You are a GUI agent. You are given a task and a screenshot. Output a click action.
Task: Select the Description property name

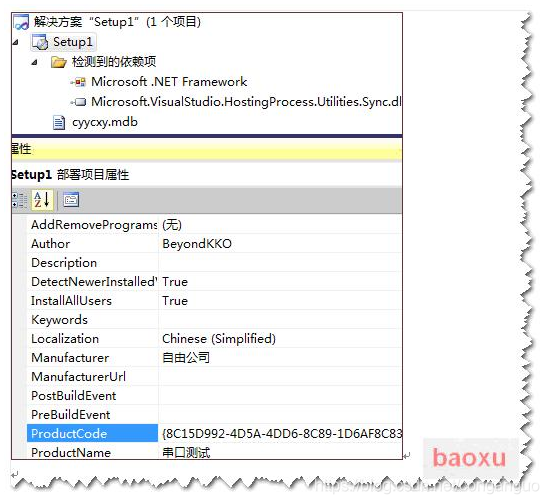[x=93, y=262]
